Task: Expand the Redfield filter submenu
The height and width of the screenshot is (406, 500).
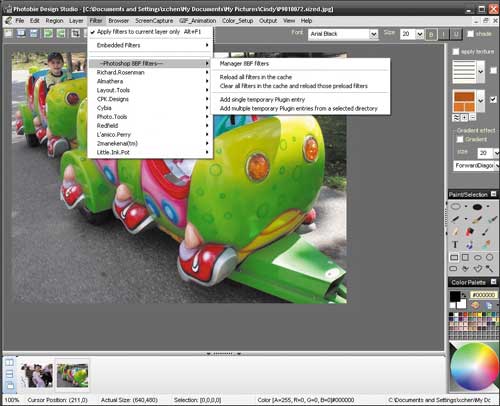Action: [150, 126]
